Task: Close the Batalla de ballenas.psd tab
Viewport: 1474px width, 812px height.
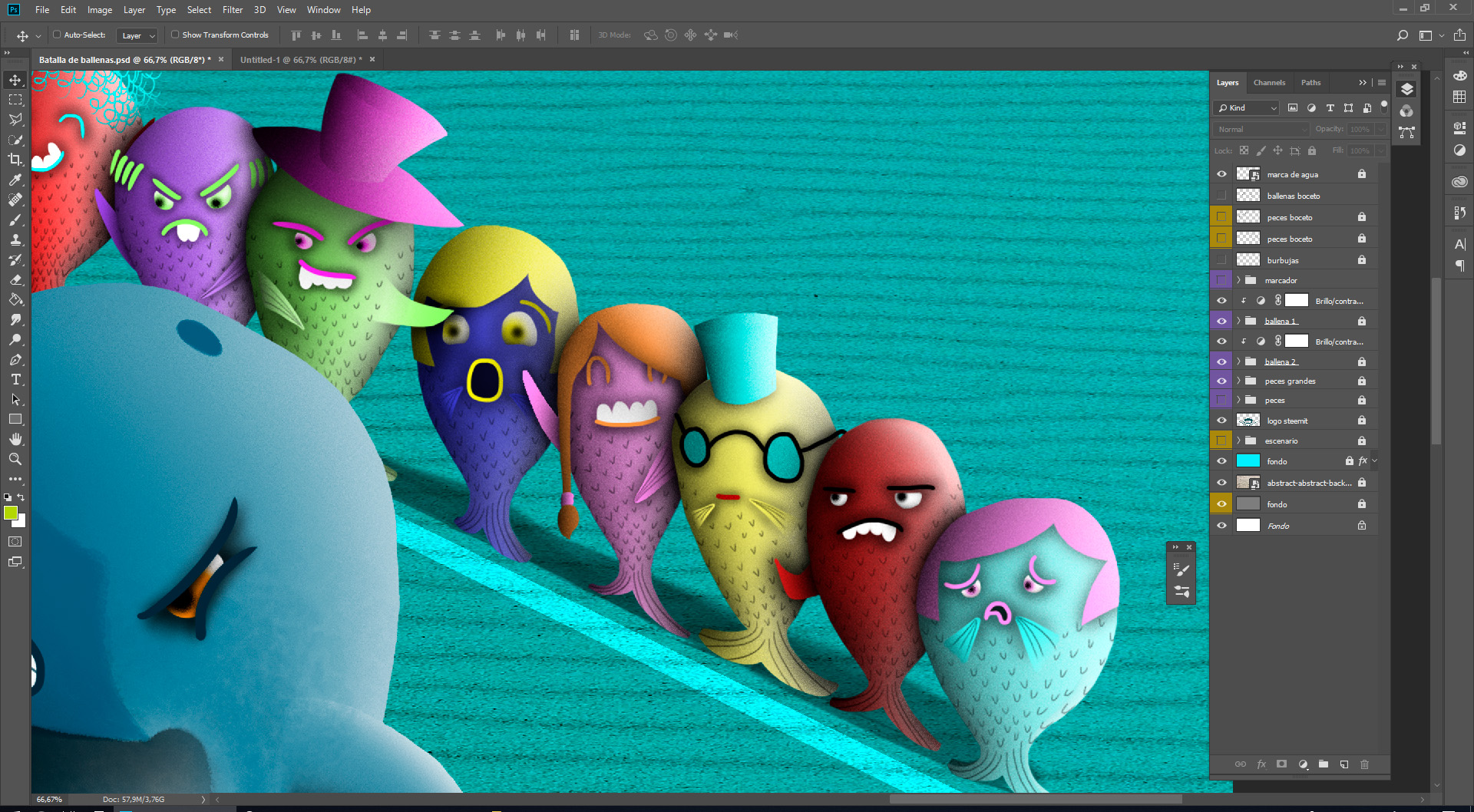Action: point(221,59)
